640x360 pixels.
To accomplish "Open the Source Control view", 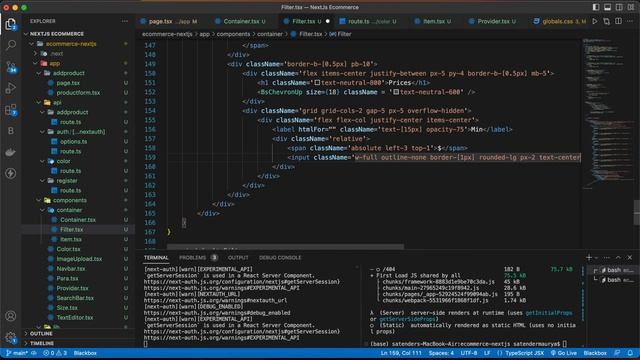I will click(11, 67).
